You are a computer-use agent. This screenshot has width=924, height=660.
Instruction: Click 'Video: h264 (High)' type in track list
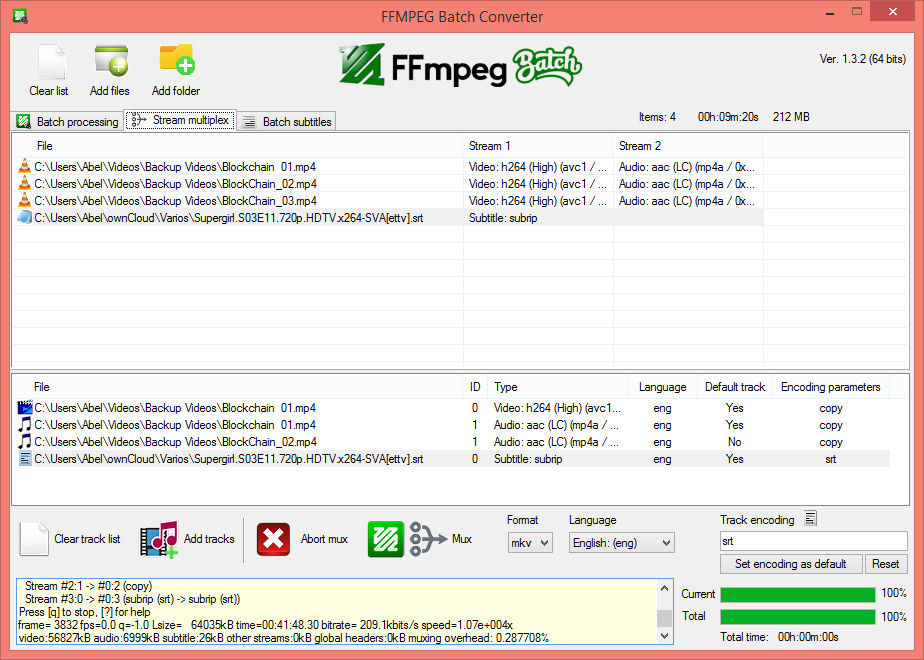point(557,408)
